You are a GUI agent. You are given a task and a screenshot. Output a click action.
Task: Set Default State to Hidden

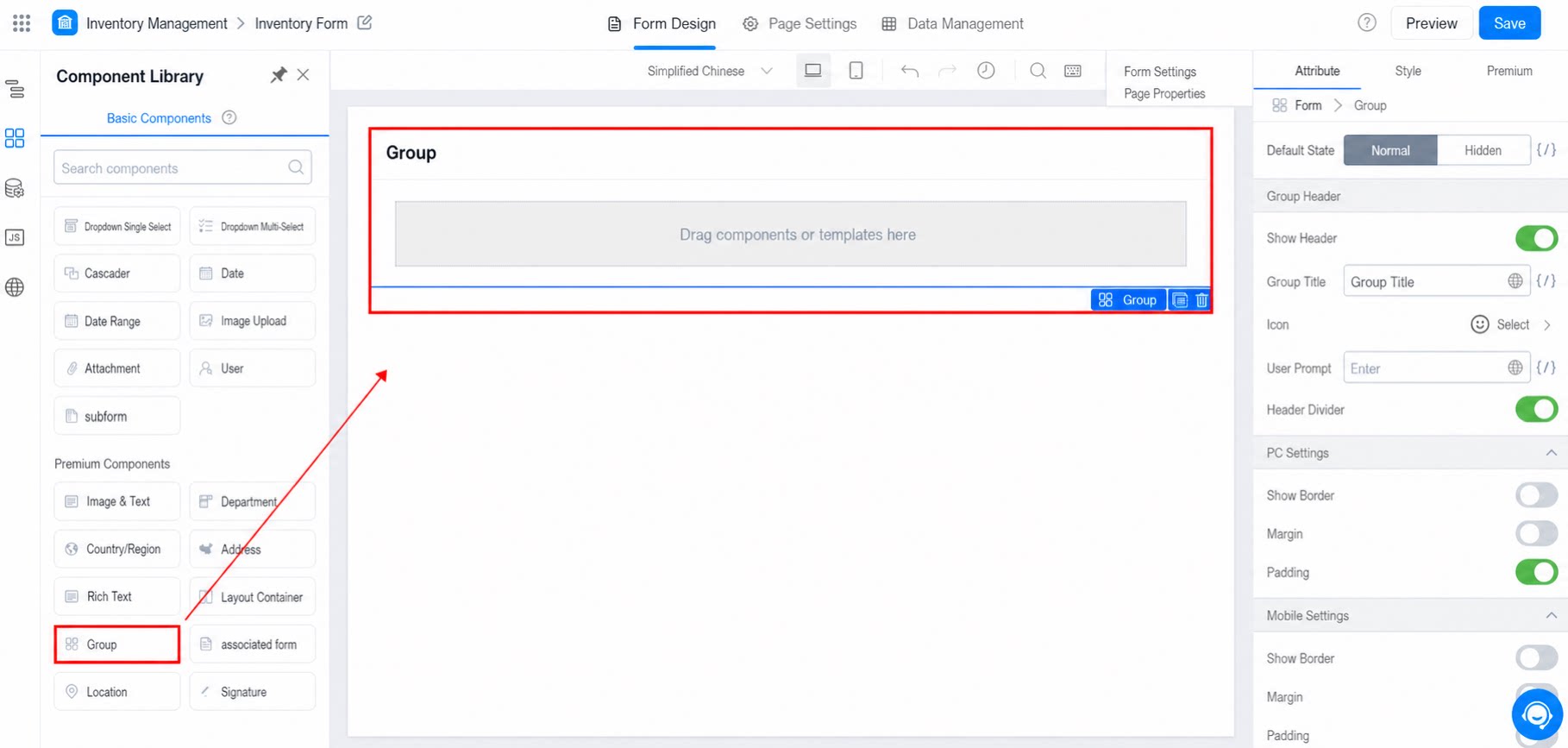[1483, 150]
